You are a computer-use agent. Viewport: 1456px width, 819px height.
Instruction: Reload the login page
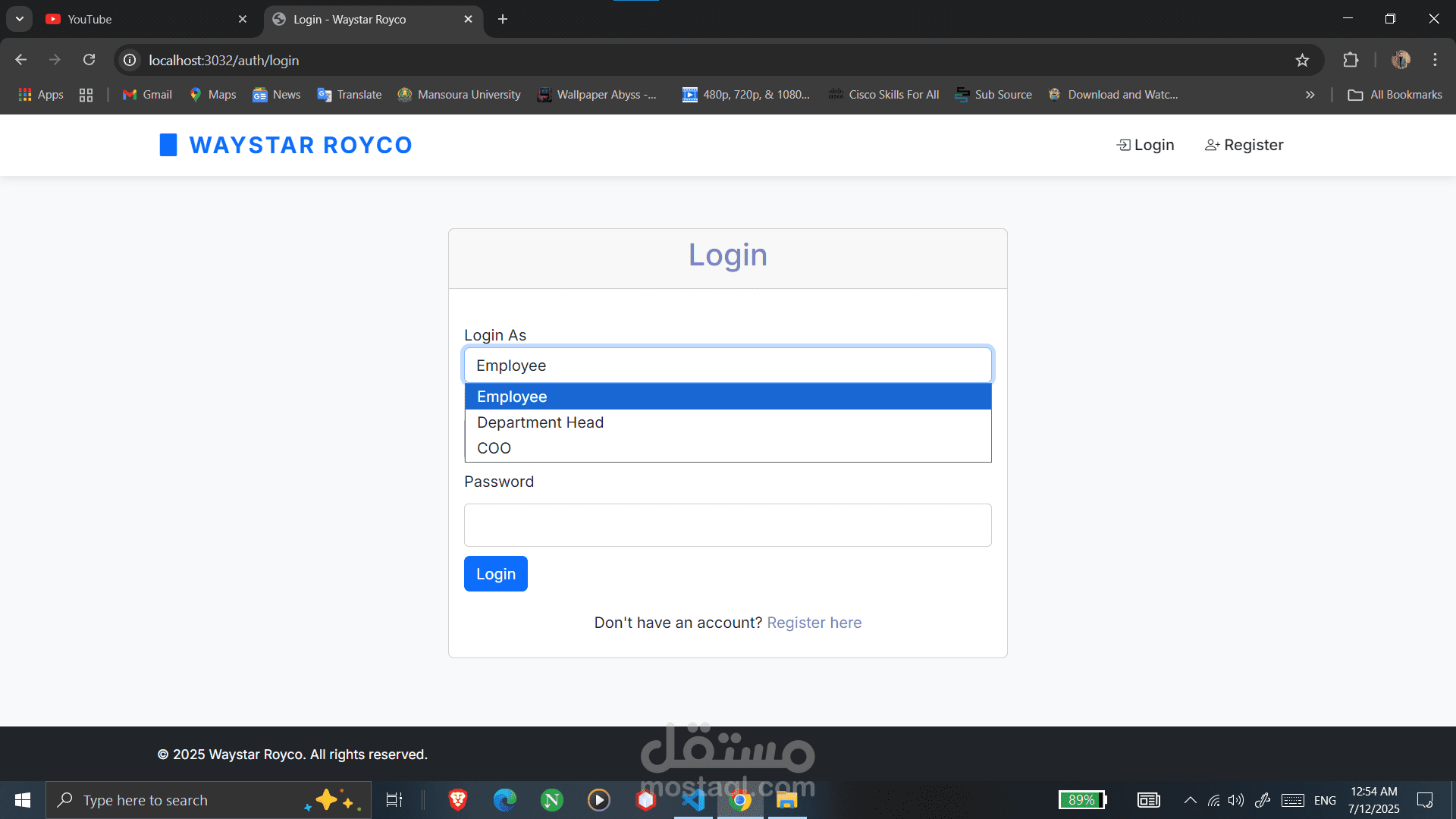pos(89,60)
